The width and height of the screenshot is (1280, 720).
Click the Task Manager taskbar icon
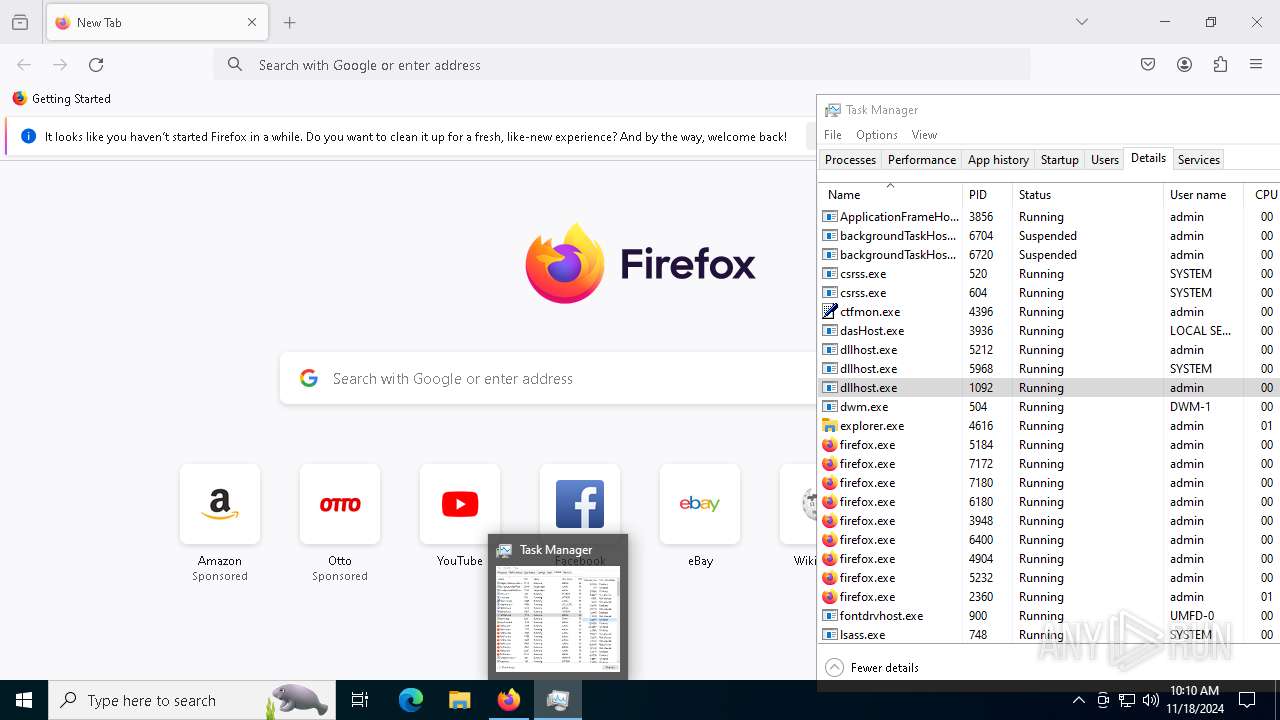558,700
